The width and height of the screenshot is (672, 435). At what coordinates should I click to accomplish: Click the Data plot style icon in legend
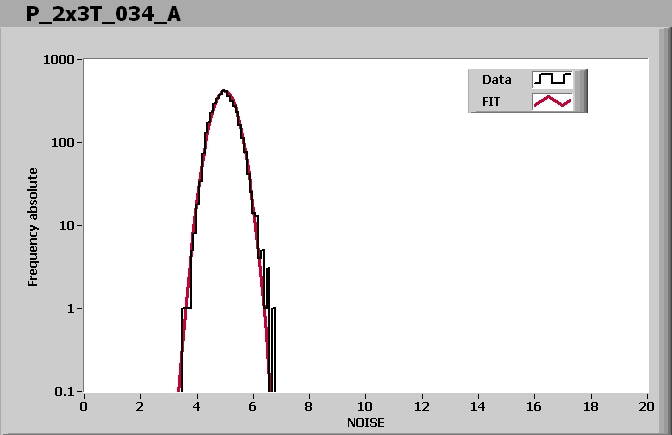point(552,79)
